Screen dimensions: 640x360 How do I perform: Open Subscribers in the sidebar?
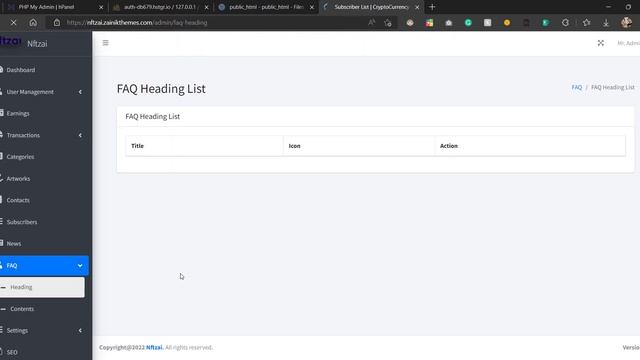(22, 222)
